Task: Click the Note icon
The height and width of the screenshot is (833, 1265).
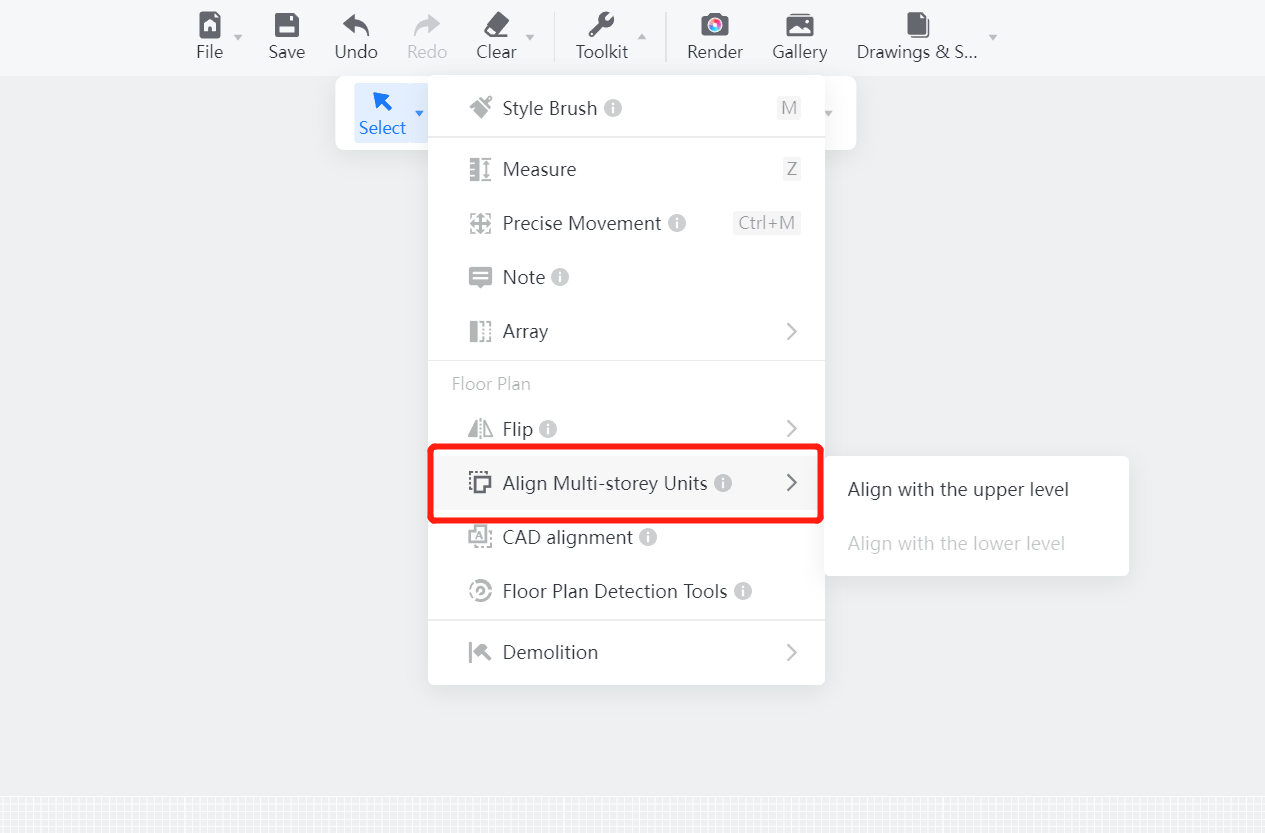Action: click(x=480, y=277)
